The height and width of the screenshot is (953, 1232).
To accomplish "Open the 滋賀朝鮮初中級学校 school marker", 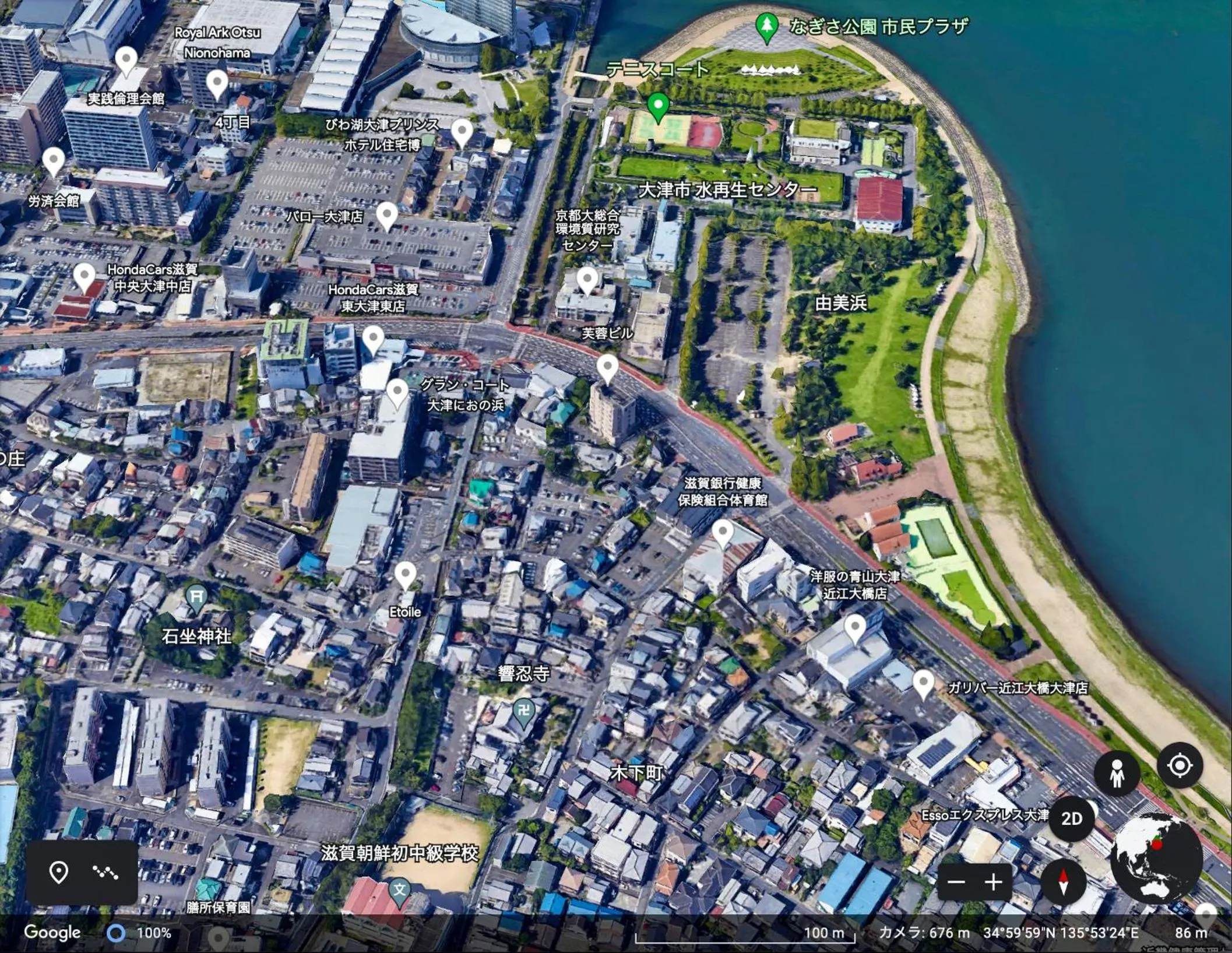I will point(399,891).
